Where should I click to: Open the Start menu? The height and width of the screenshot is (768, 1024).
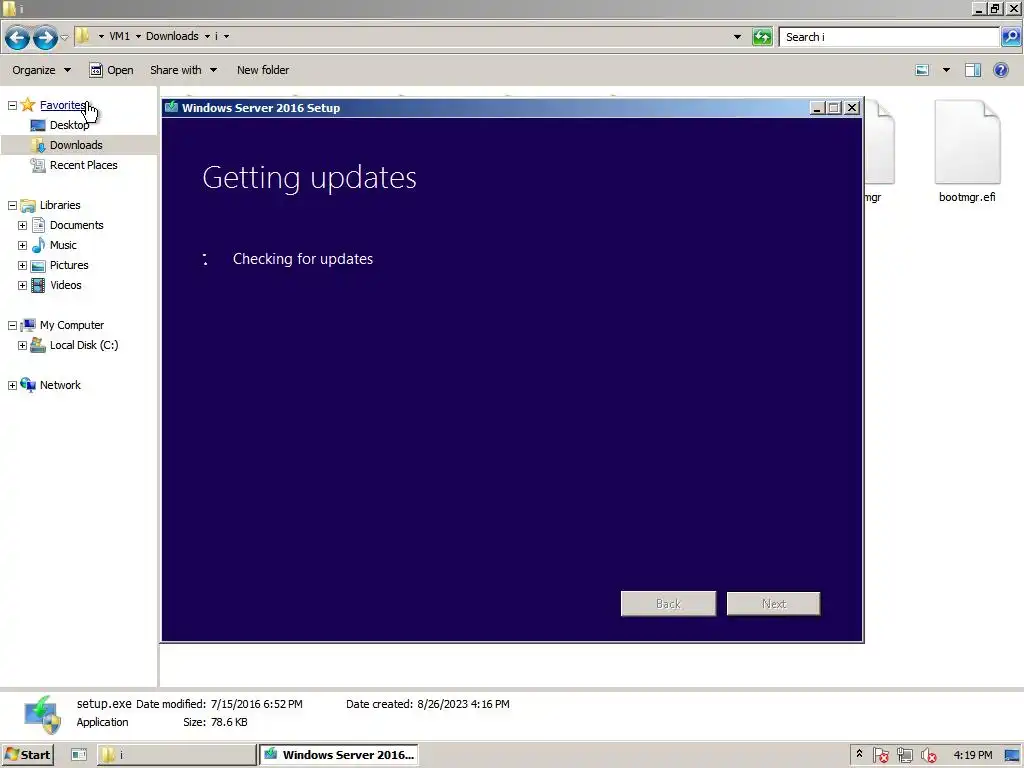click(x=27, y=755)
